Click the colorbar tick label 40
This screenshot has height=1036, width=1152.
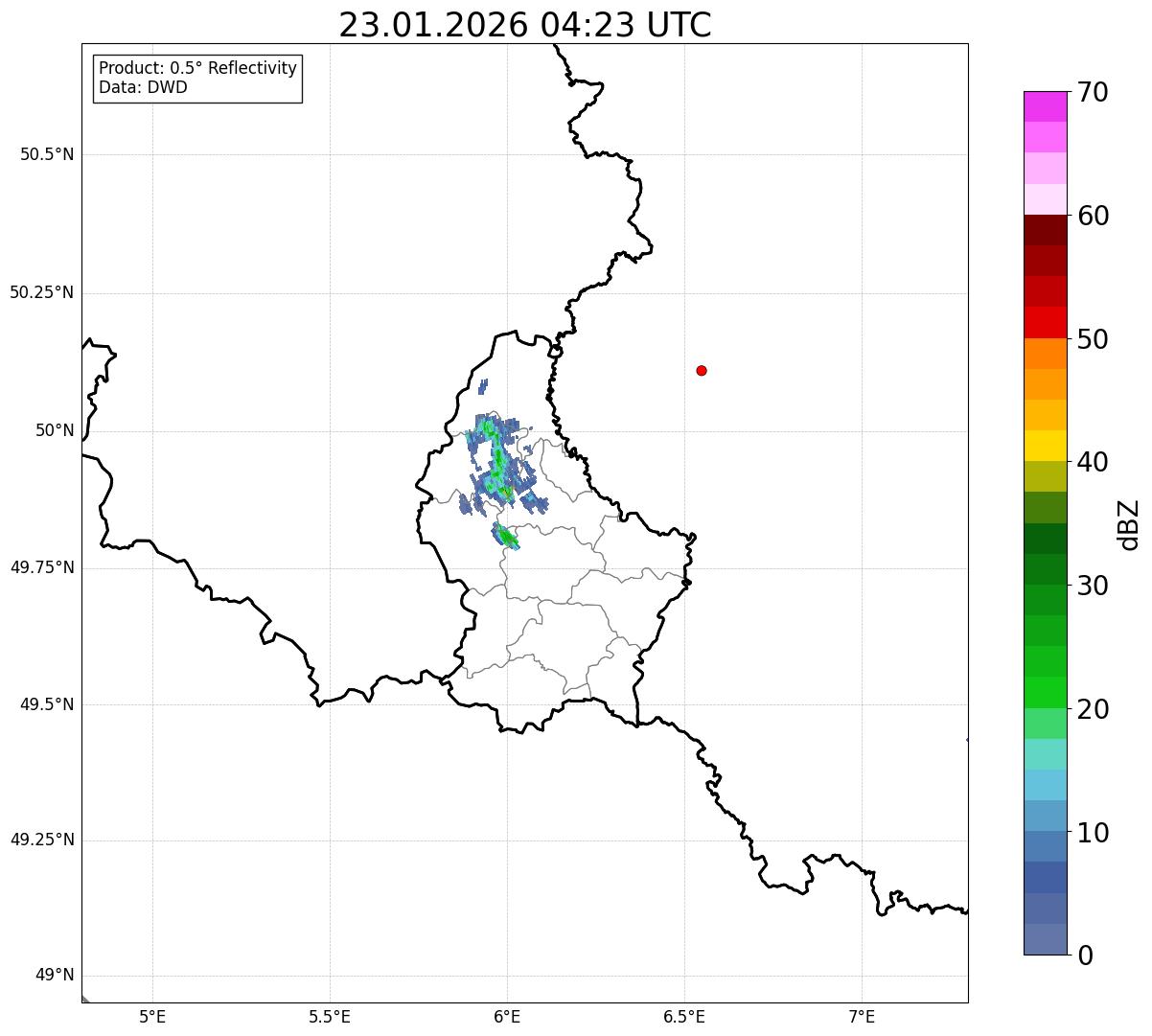coord(1093,462)
